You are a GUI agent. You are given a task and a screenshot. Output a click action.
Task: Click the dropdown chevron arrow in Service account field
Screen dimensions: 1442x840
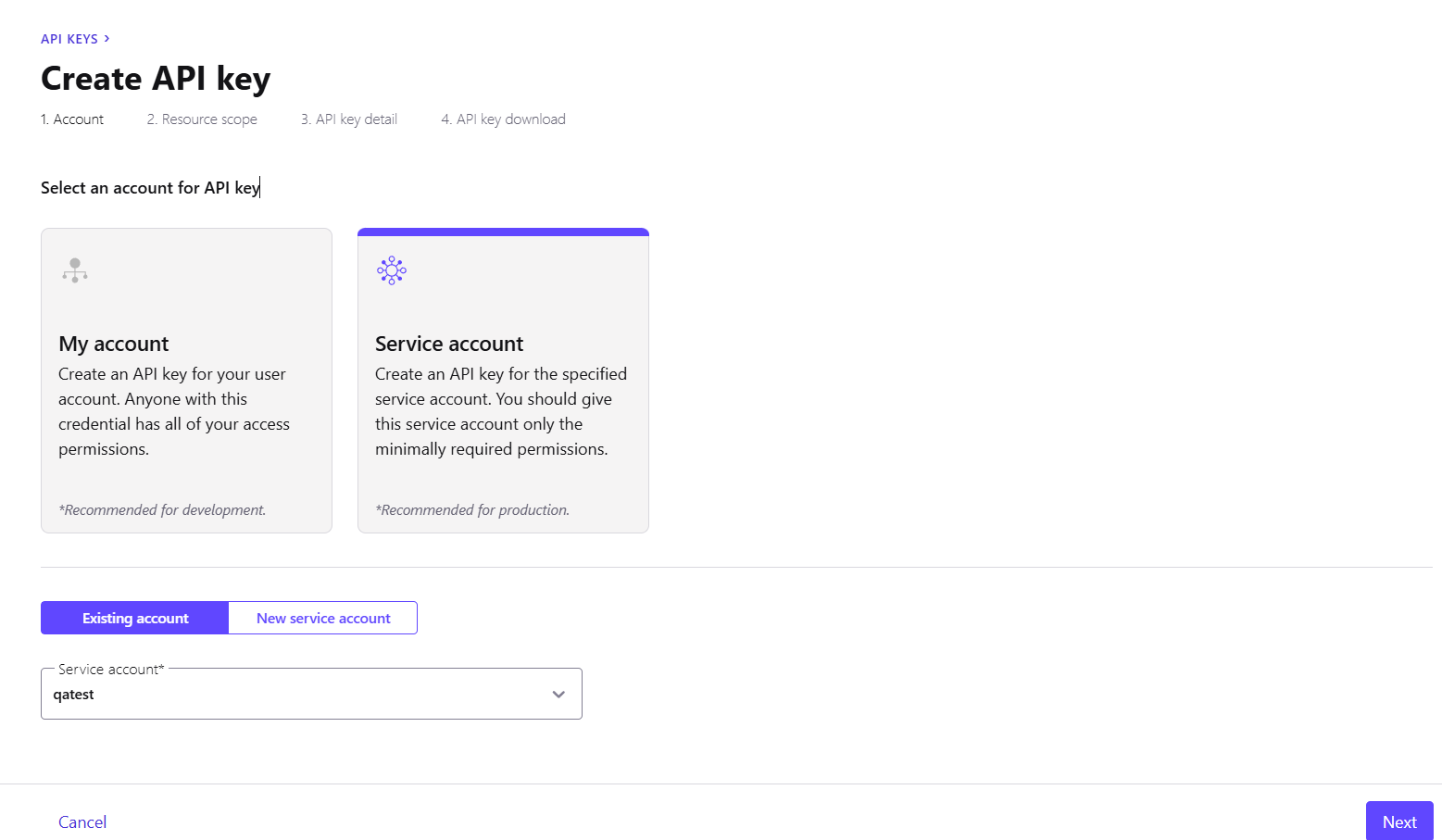coord(558,695)
